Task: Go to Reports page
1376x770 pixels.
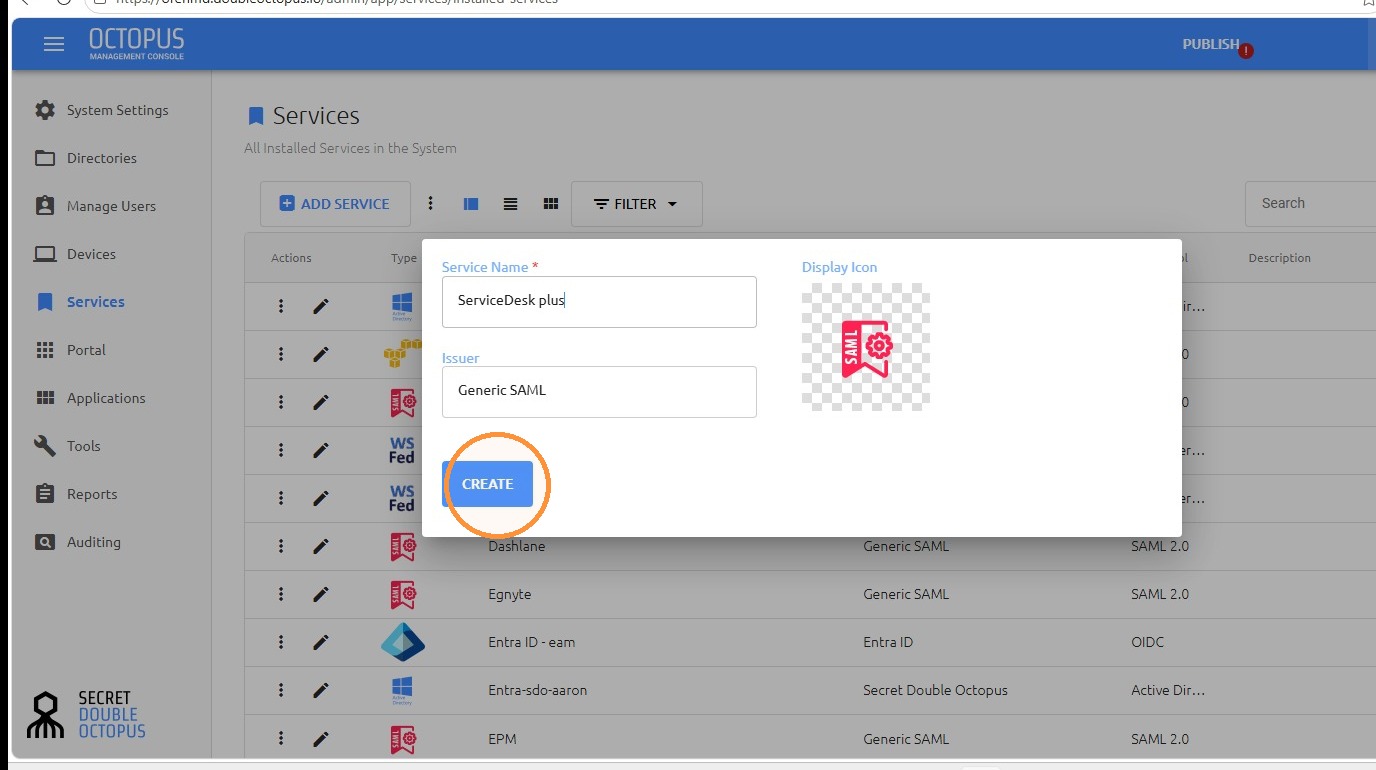Action: click(x=92, y=494)
